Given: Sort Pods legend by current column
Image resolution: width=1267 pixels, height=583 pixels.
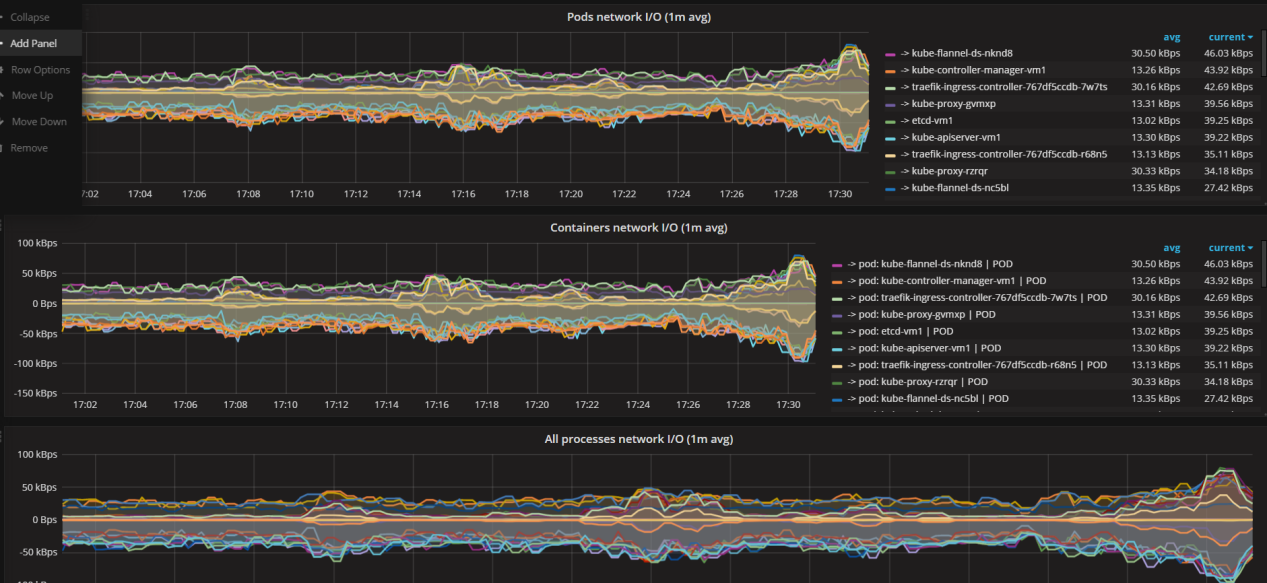Looking at the screenshot, I should point(1229,37).
